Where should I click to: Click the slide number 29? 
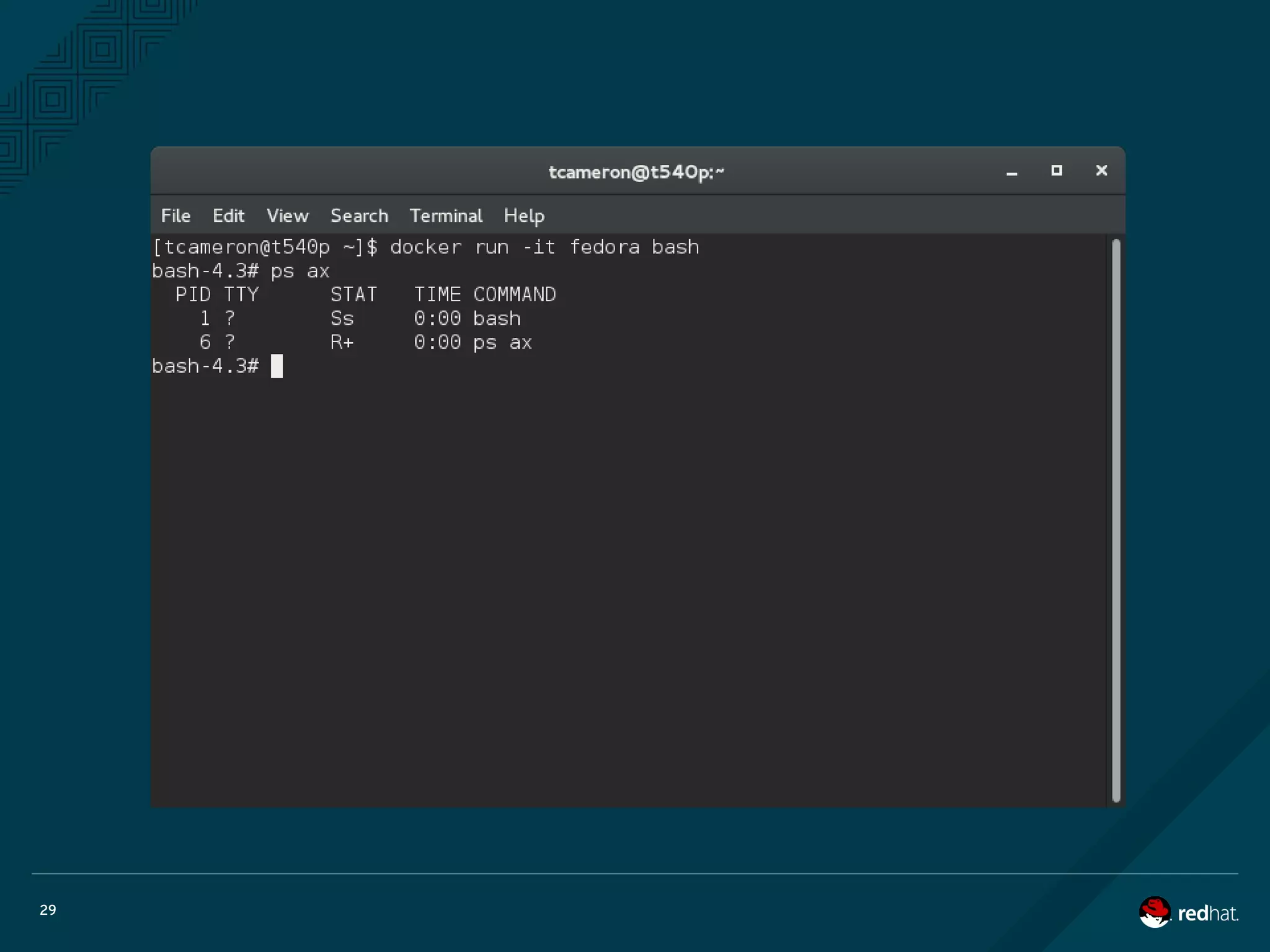(48, 910)
